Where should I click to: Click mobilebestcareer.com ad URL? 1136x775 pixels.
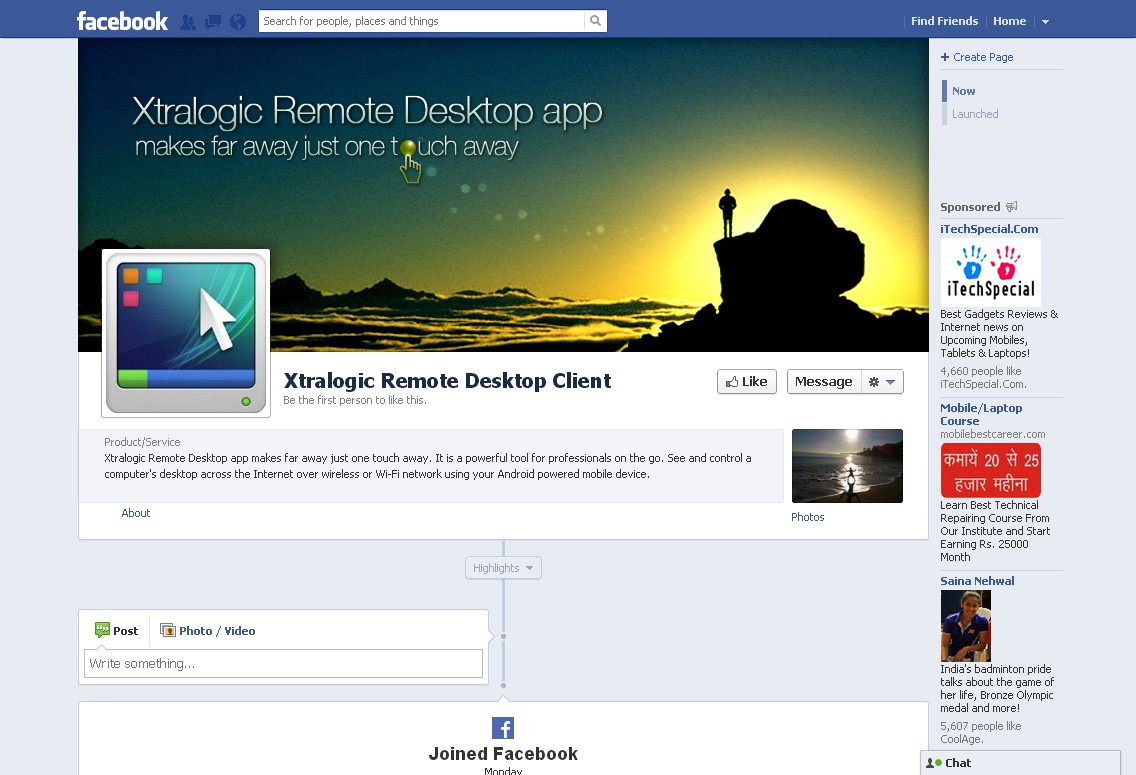(x=993, y=435)
